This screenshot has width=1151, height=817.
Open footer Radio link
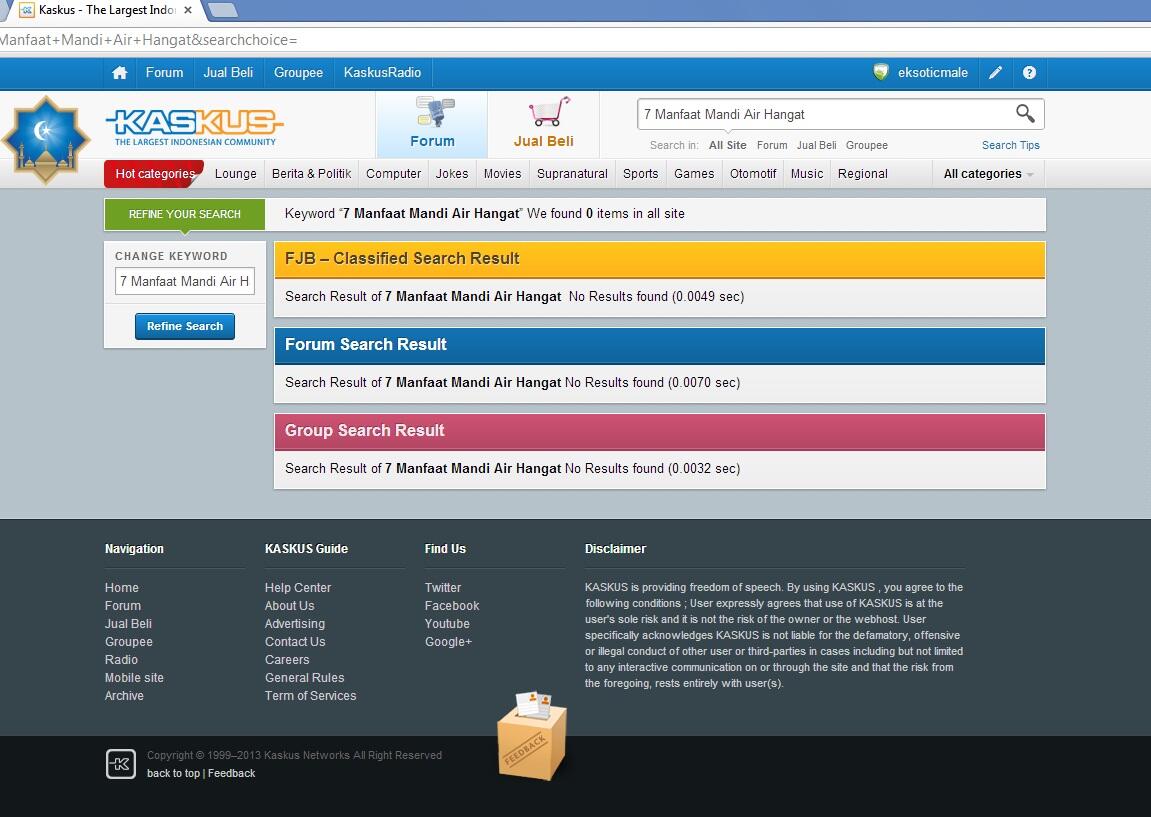[x=121, y=660]
